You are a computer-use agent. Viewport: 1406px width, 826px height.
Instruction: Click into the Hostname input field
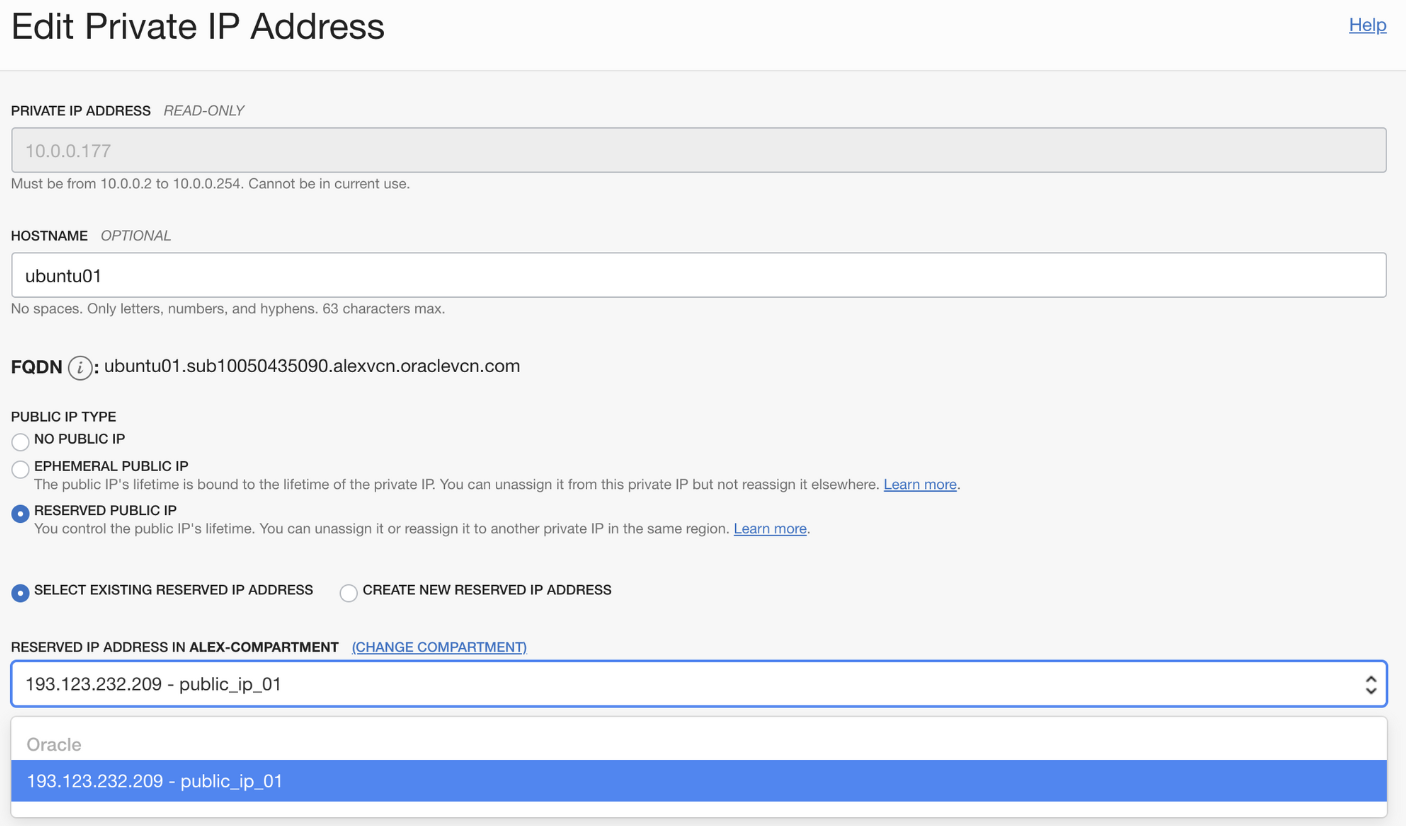tap(699, 275)
